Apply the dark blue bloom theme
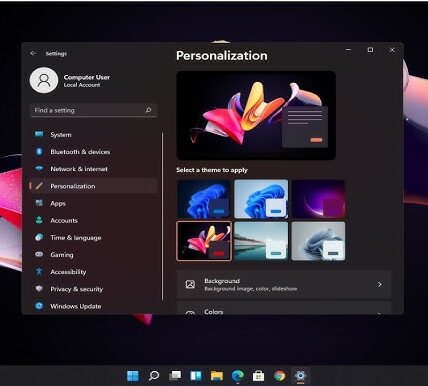This screenshot has height=386, width=428. click(204, 199)
